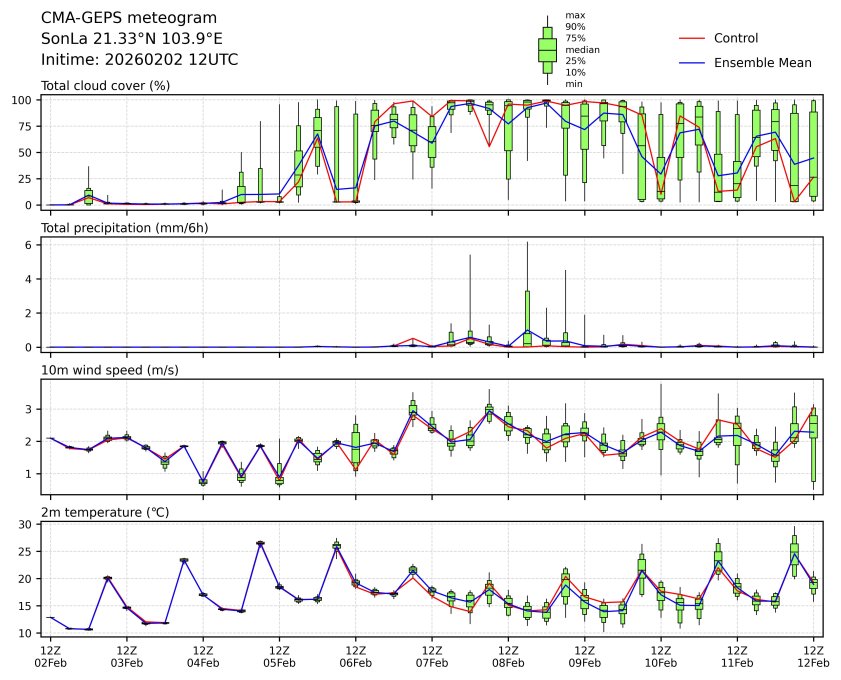Click the tallest green precipitation box near 08Feb
The height and width of the screenshot is (680, 841).
pos(527,317)
